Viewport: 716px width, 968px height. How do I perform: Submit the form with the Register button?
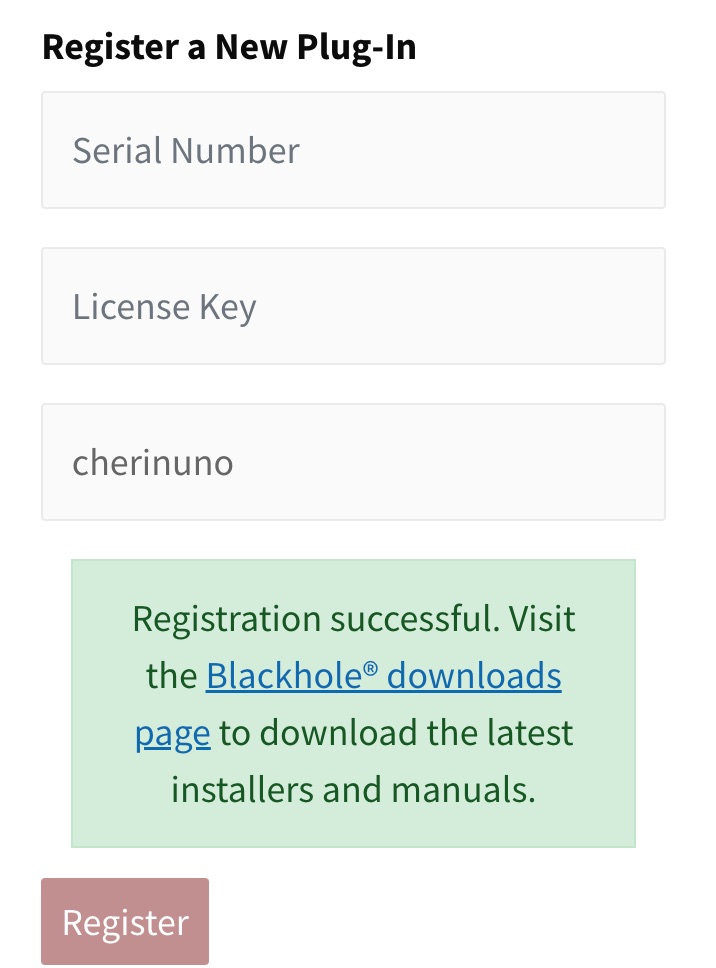pos(125,921)
